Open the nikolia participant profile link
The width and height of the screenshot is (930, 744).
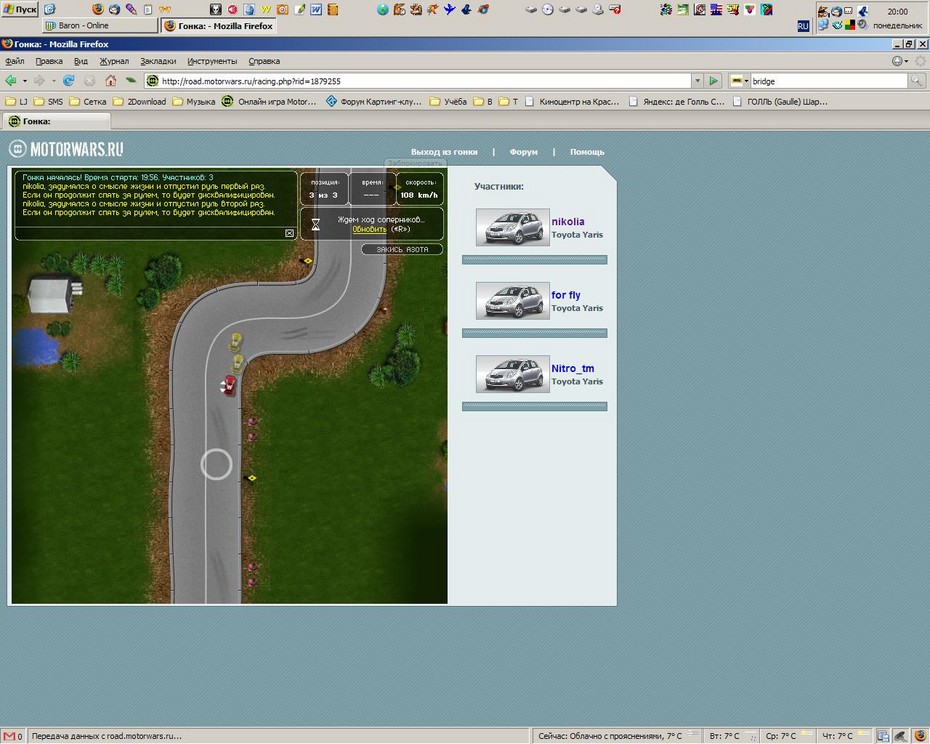click(x=568, y=221)
